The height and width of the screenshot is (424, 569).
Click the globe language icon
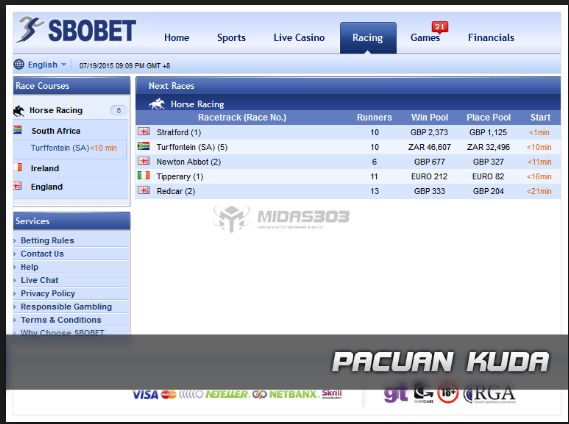click(x=19, y=65)
